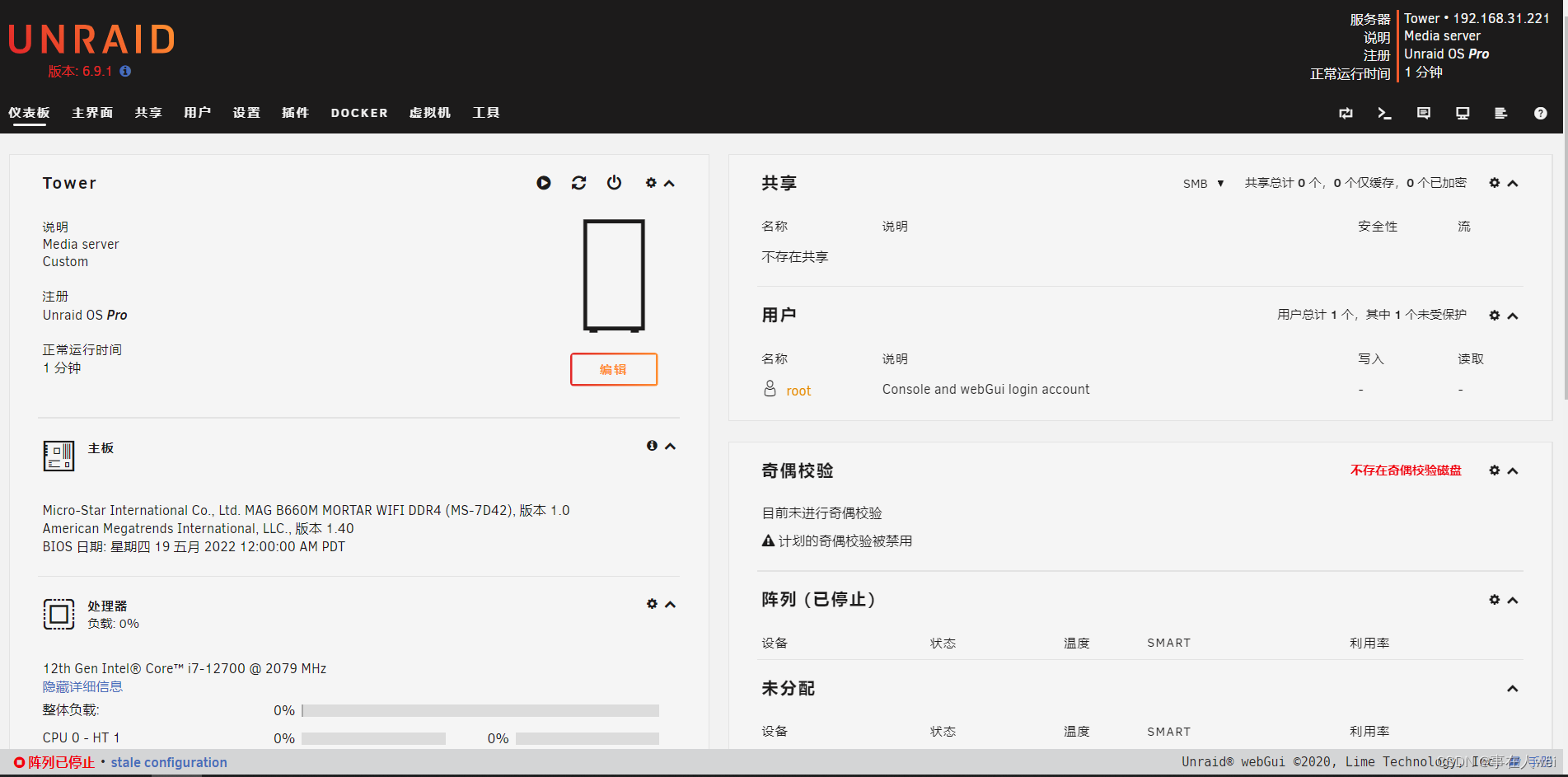Click the 编辑 edit button

(x=613, y=369)
